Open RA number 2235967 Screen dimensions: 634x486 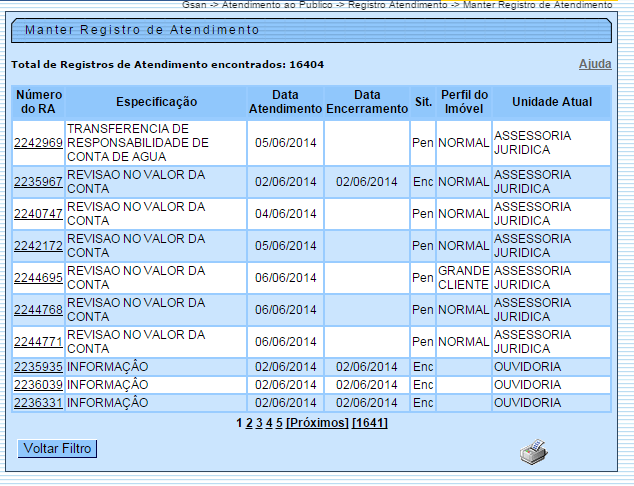click(38, 182)
